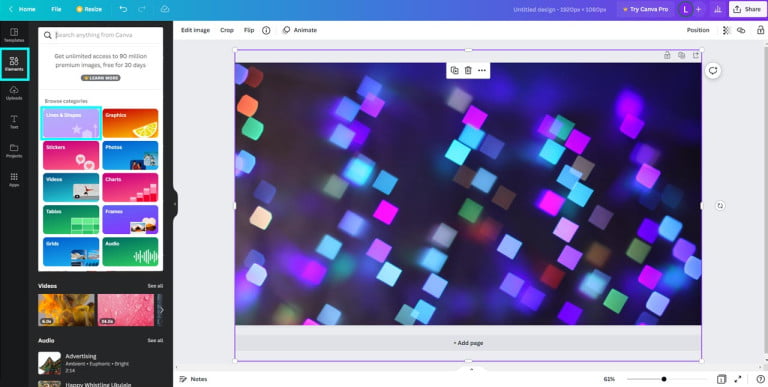Open the Elements sidebar panel
This screenshot has width=768, height=387.
point(14,64)
